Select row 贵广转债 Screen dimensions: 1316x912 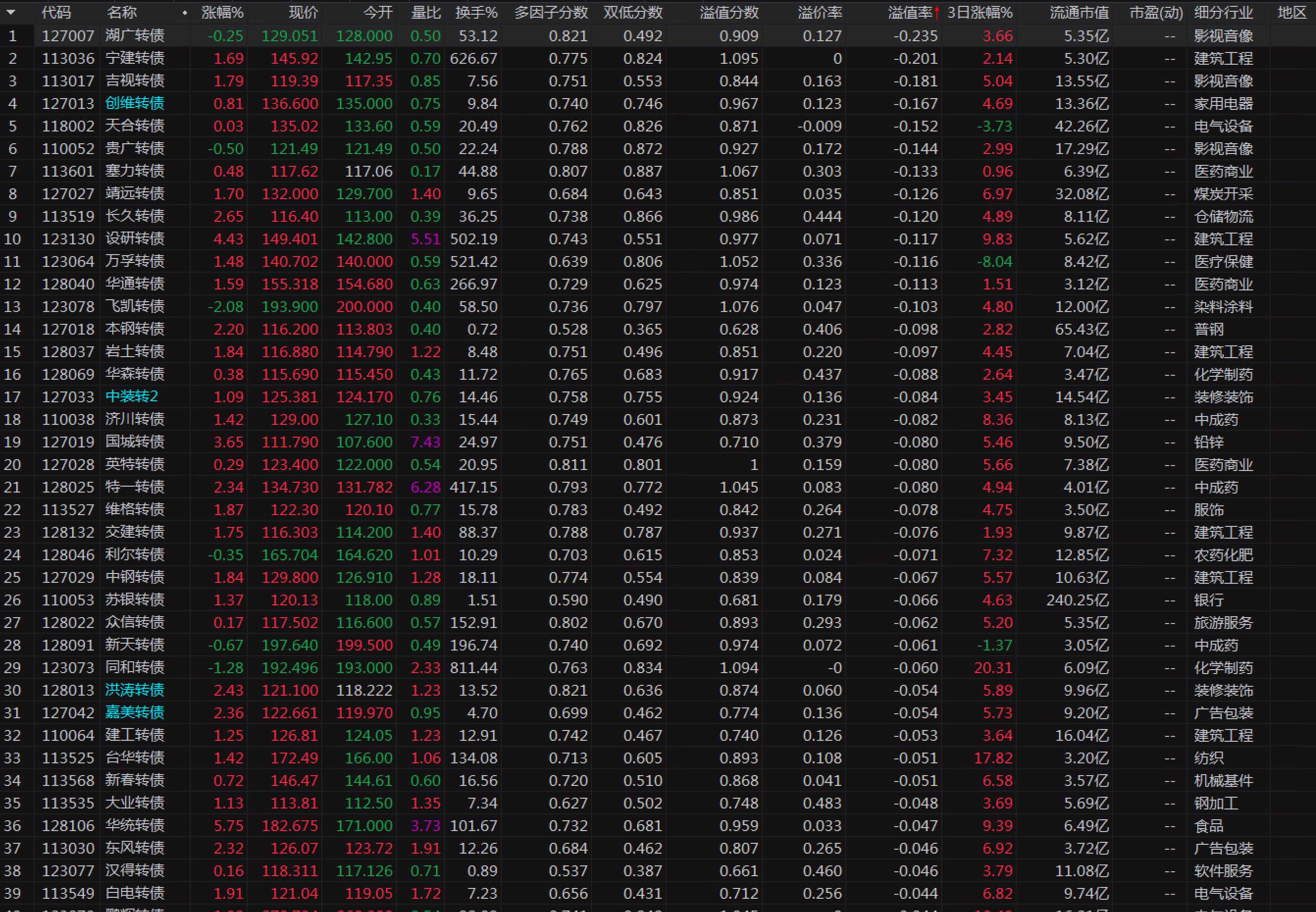658,149
